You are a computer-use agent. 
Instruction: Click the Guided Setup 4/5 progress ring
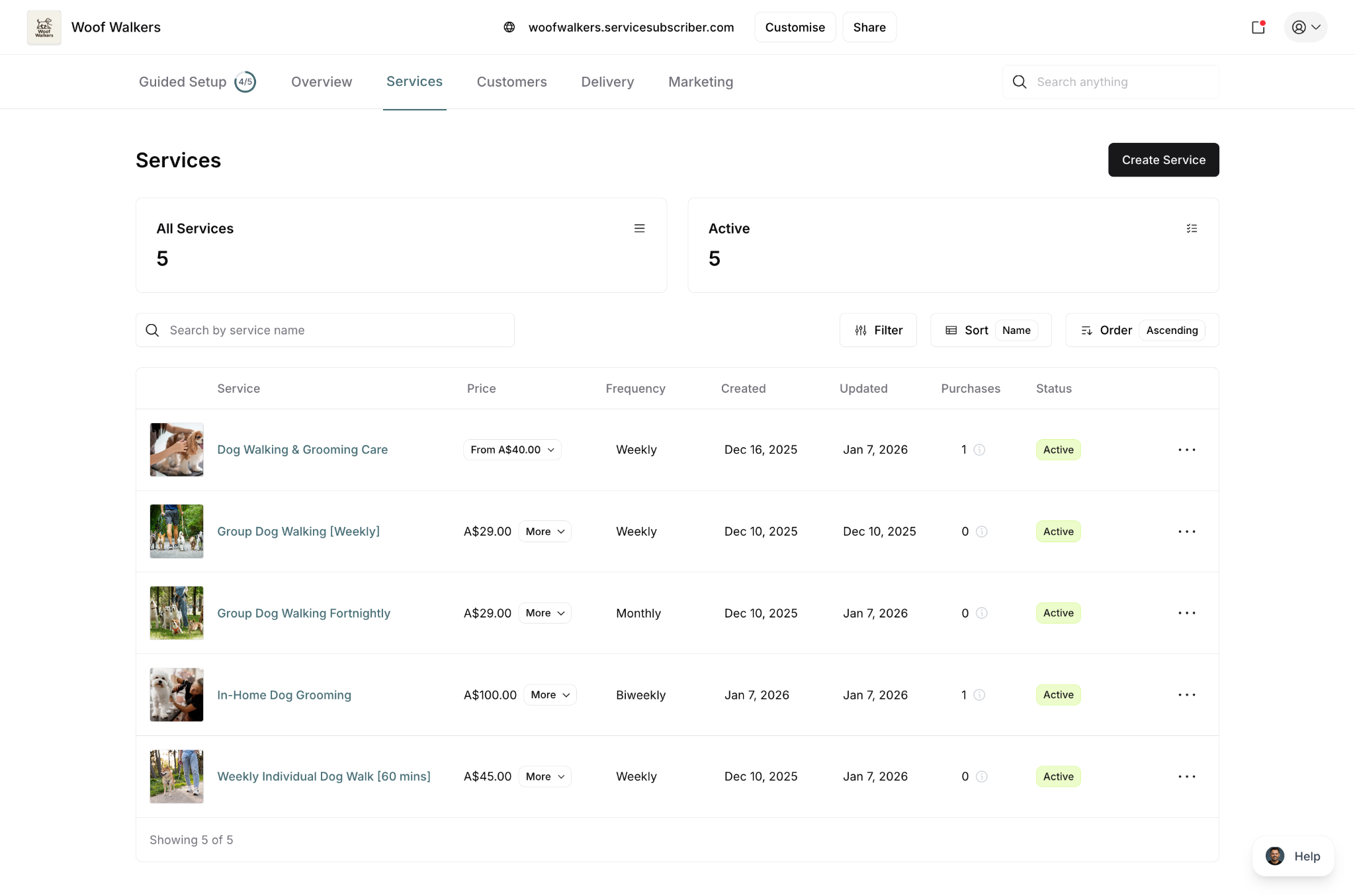pyautogui.click(x=245, y=82)
